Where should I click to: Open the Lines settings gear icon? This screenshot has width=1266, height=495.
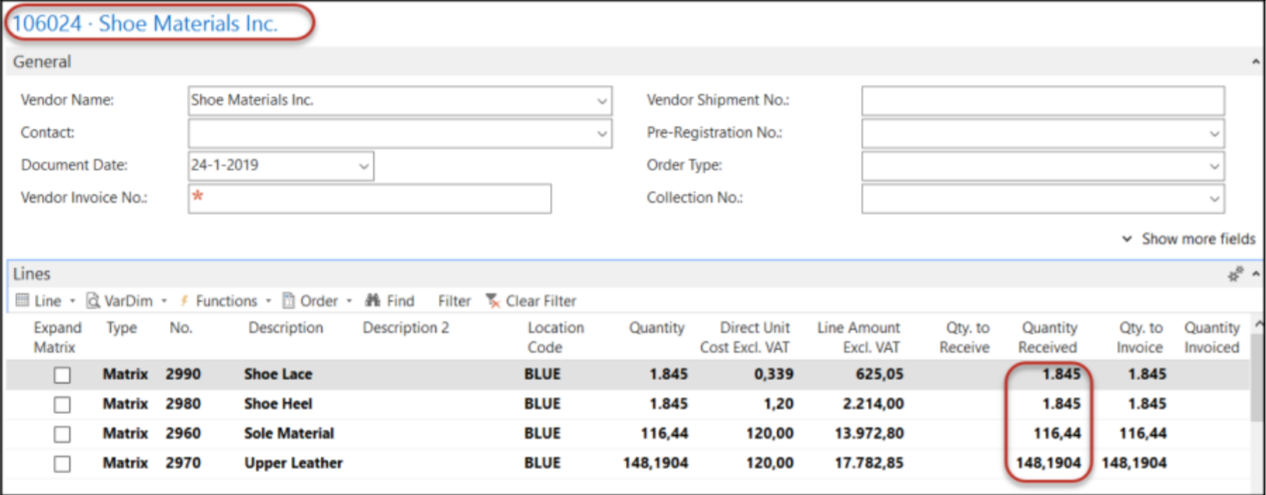pyautogui.click(x=1236, y=273)
